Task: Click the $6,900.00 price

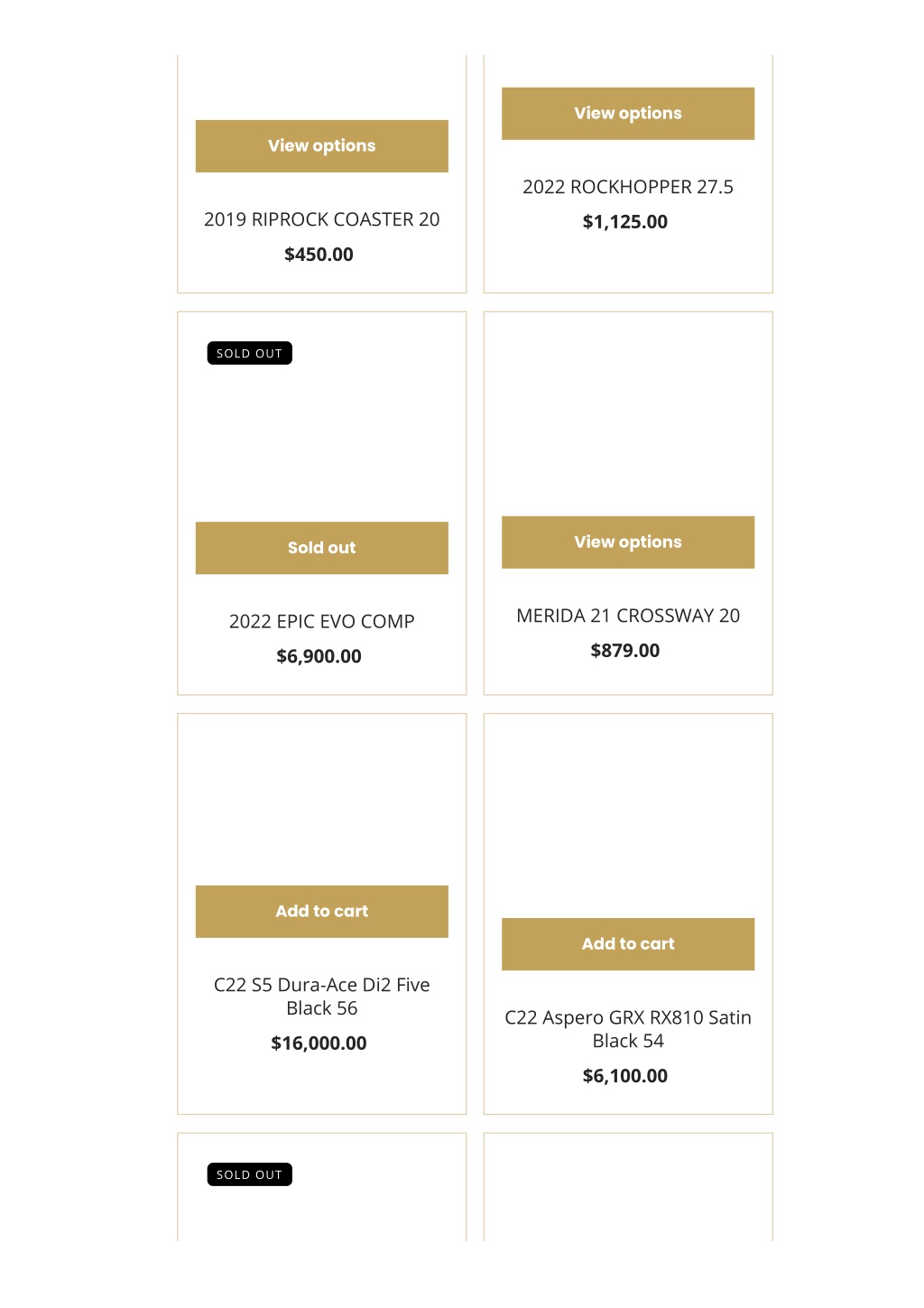Action: (x=319, y=656)
